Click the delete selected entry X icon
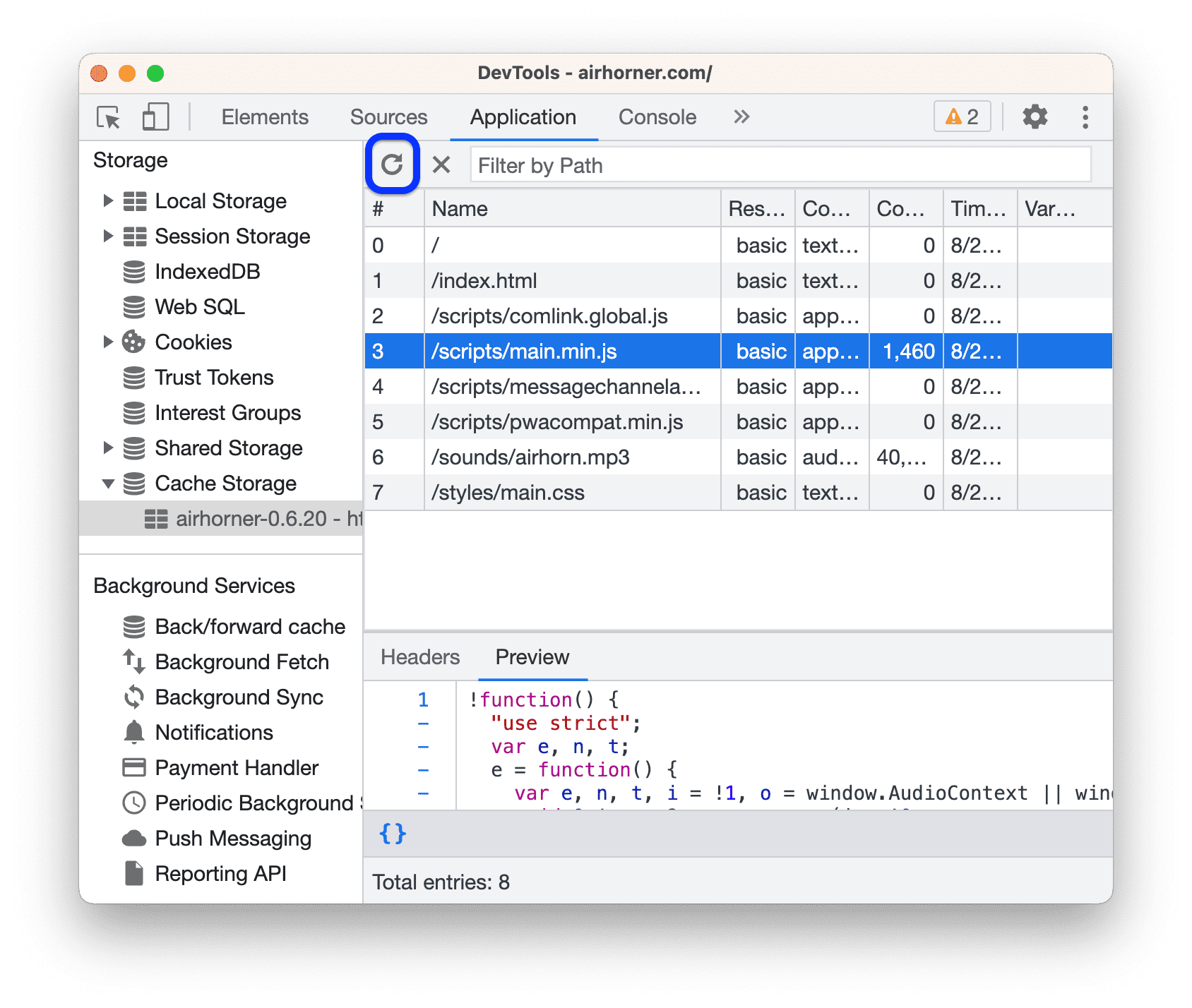 (x=441, y=164)
